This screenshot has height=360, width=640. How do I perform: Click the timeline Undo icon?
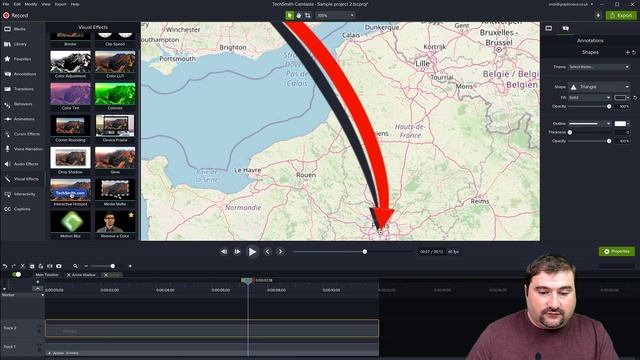point(5,266)
